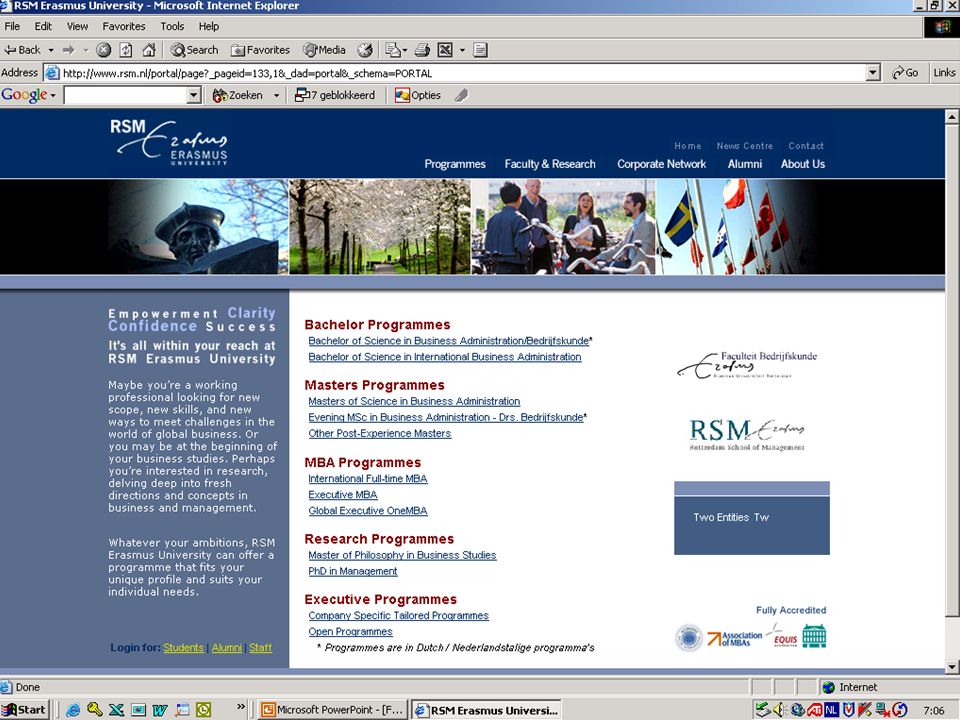The width and height of the screenshot is (960, 720).
Task: Go to browser Home icon
Action: tap(149, 50)
